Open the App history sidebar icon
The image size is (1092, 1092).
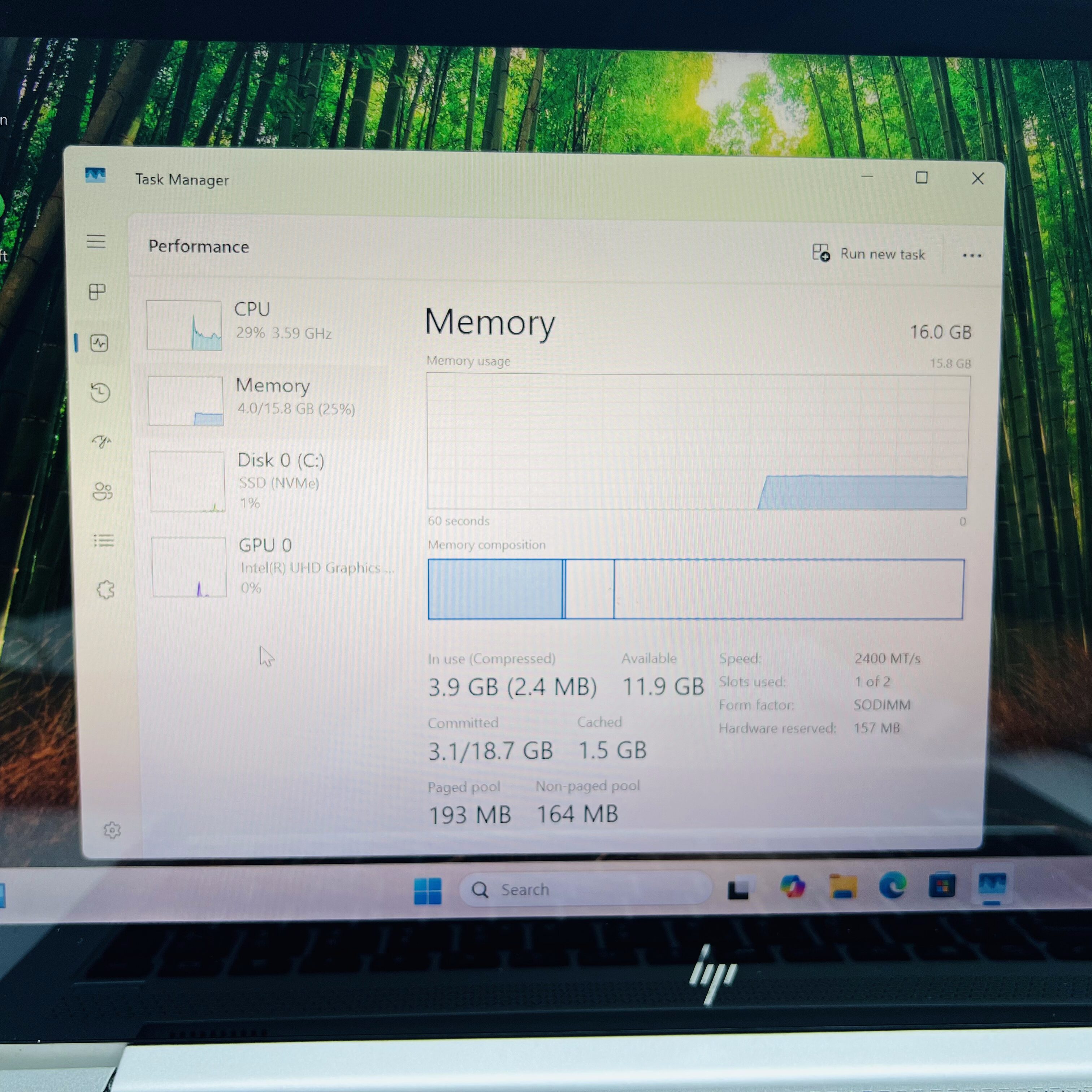coord(100,392)
